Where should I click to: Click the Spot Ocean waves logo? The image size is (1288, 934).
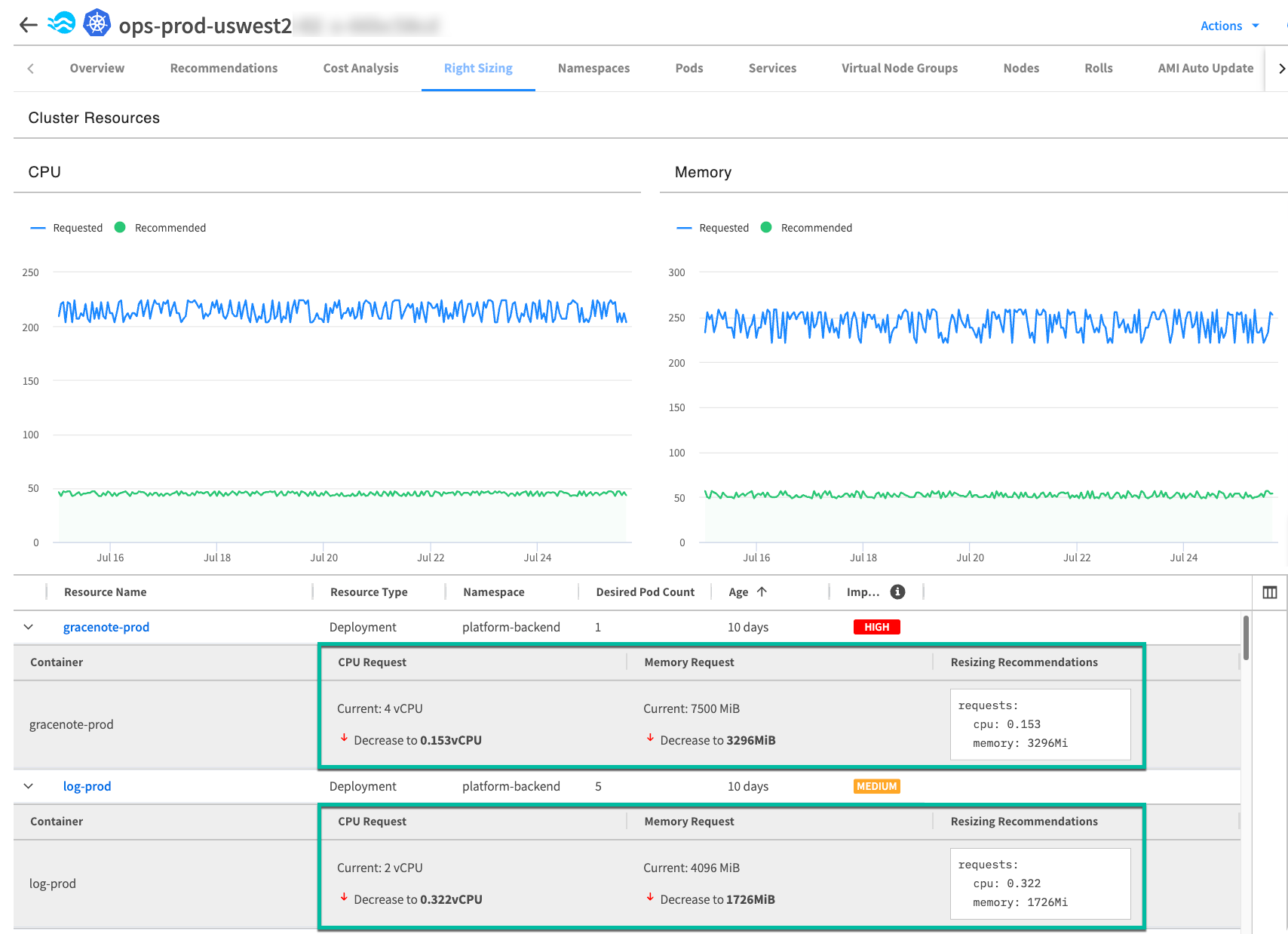click(62, 24)
